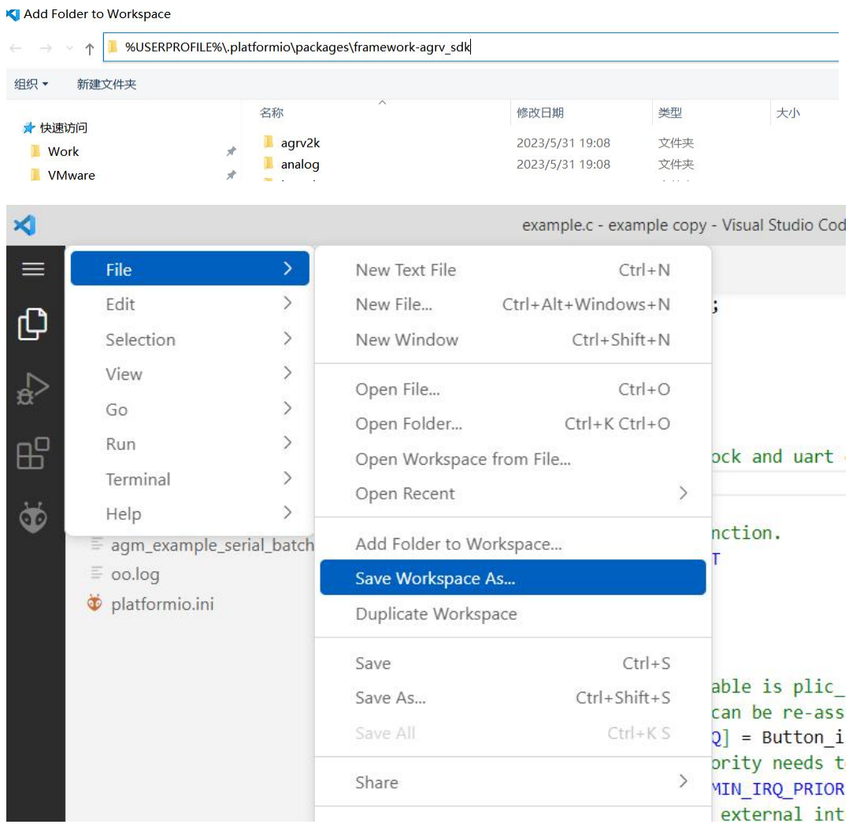This screenshot has height=828, width=860.
Task: Click the VS Code logo in title bar
Action: coord(25,225)
